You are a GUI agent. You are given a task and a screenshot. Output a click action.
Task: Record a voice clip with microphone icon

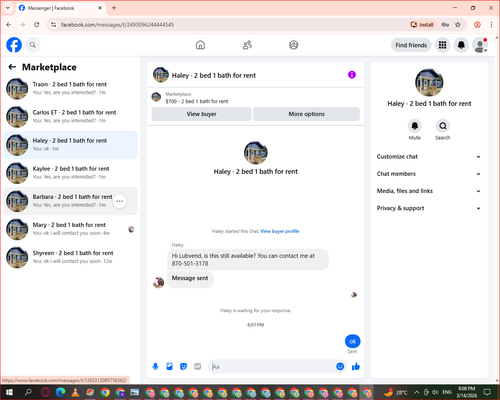pos(155,367)
